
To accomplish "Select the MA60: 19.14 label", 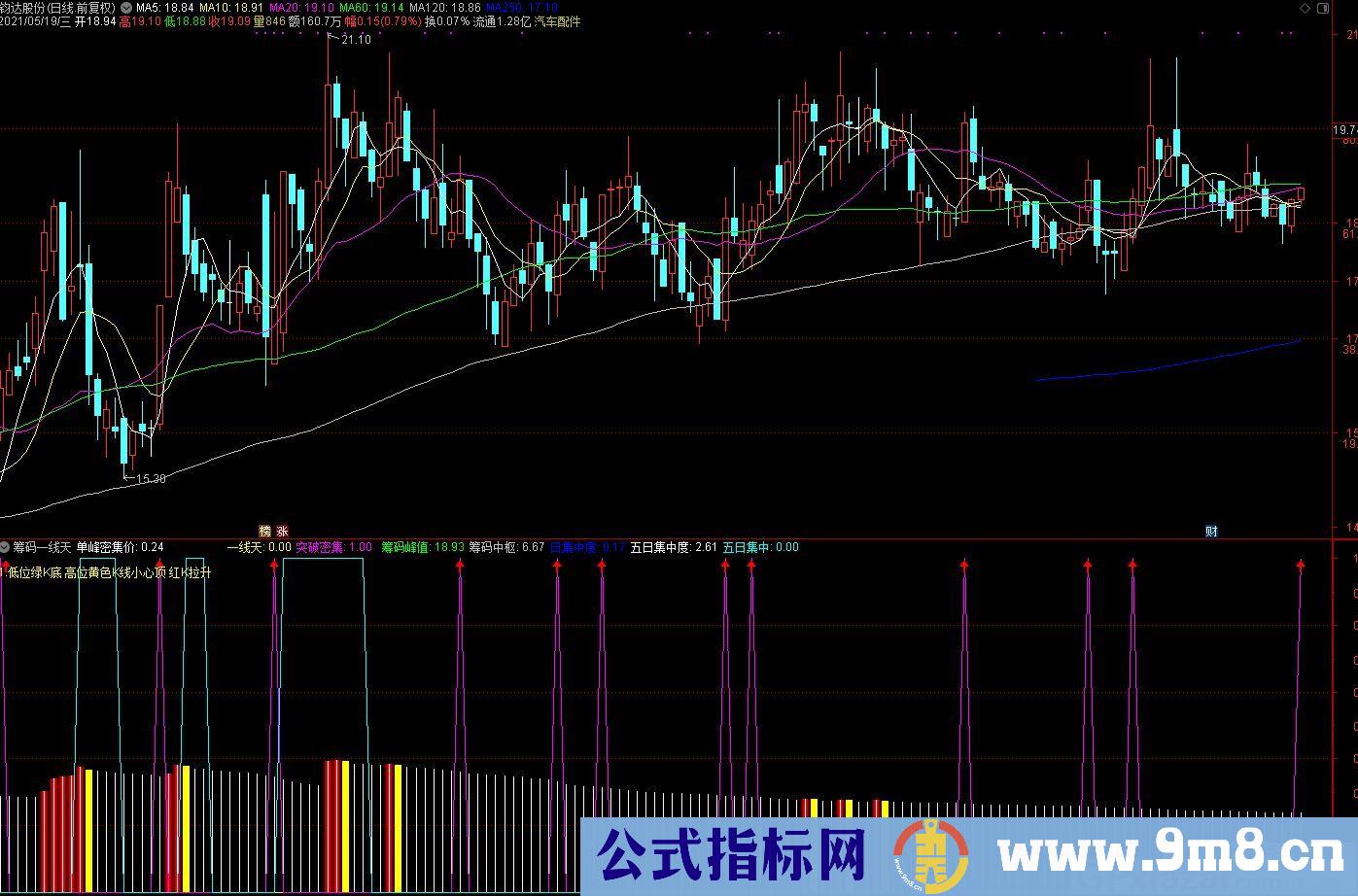I will tap(371, 7).
